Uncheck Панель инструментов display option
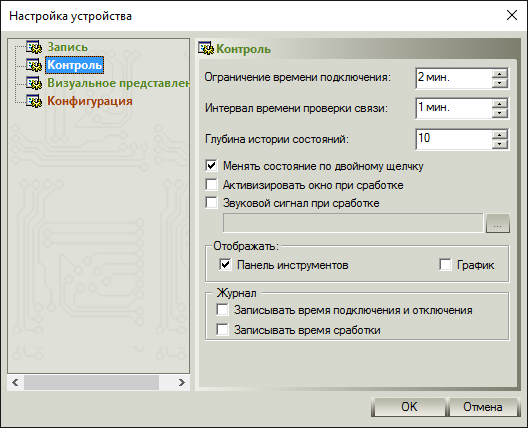This screenshot has height=428, width=528. [x=225, y=265]
